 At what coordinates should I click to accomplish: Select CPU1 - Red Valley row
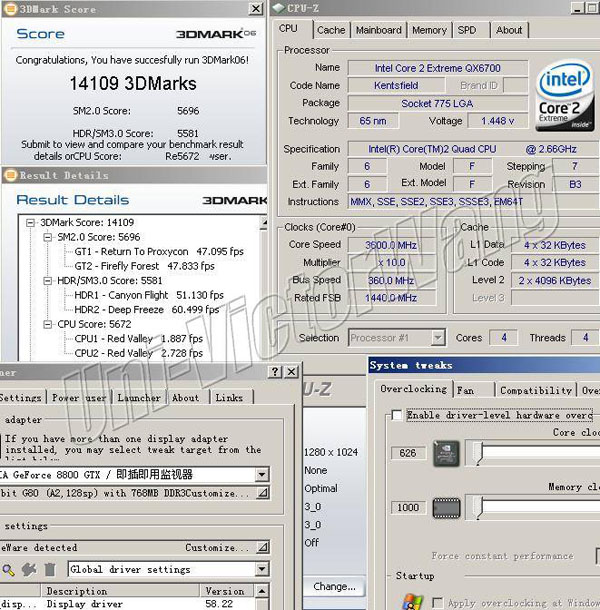tap(139, 339)
